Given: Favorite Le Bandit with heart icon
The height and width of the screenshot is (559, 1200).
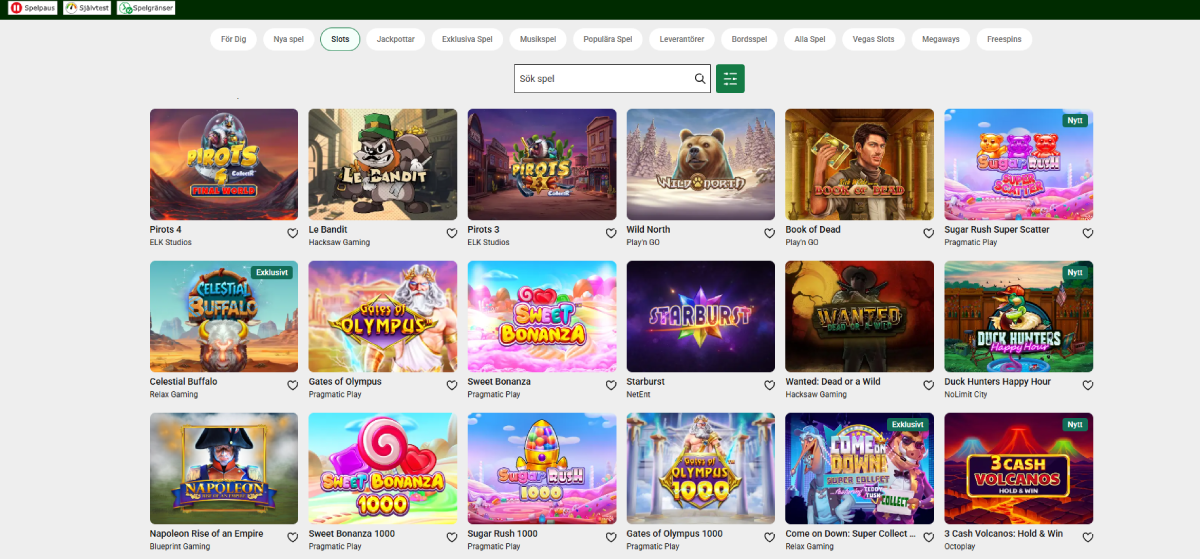Looking at the screenshot, I should 451,233.
